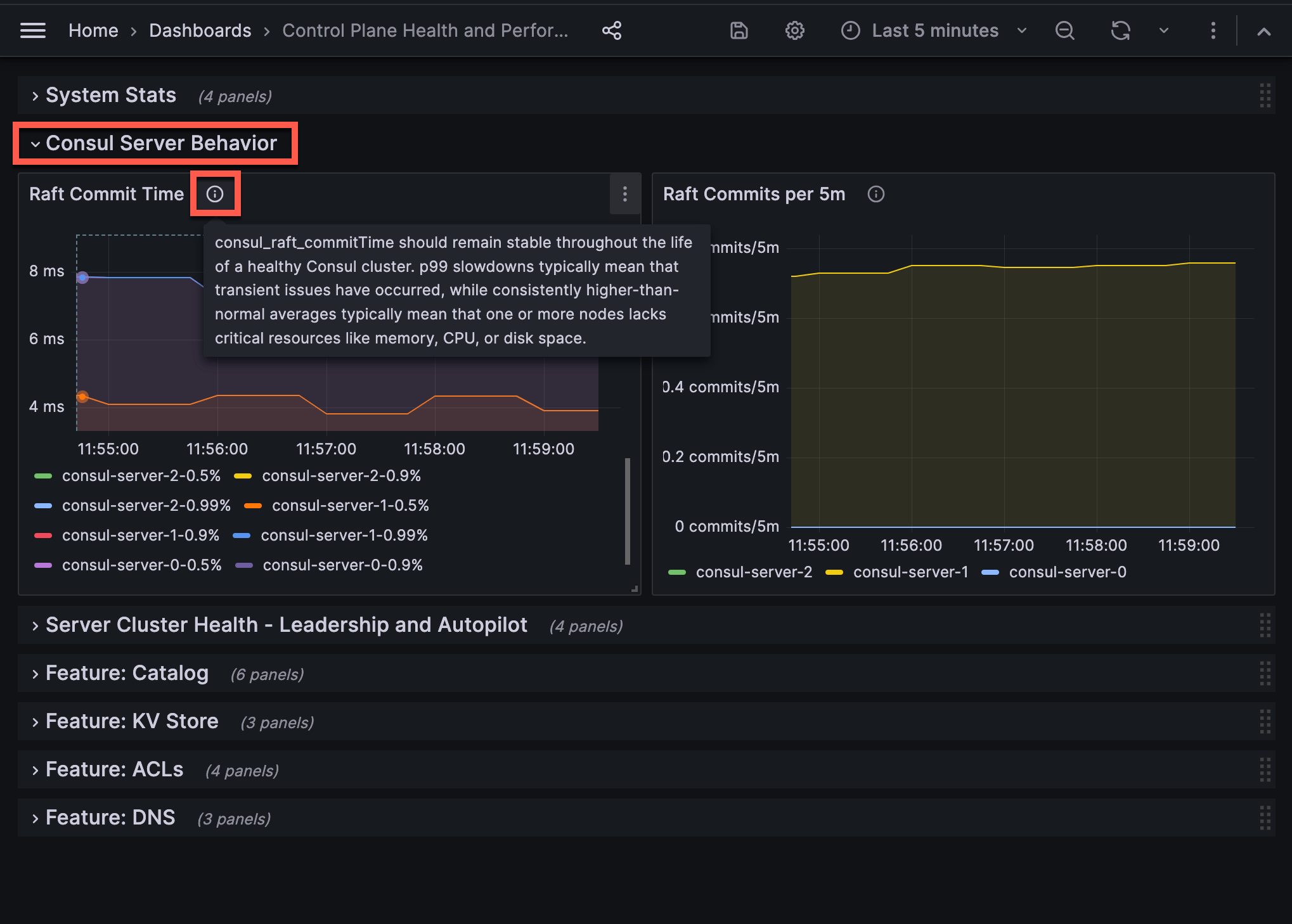Toggle consul-server-2-0.99% series visibility
1292x924 pixels.
(146, 505)
